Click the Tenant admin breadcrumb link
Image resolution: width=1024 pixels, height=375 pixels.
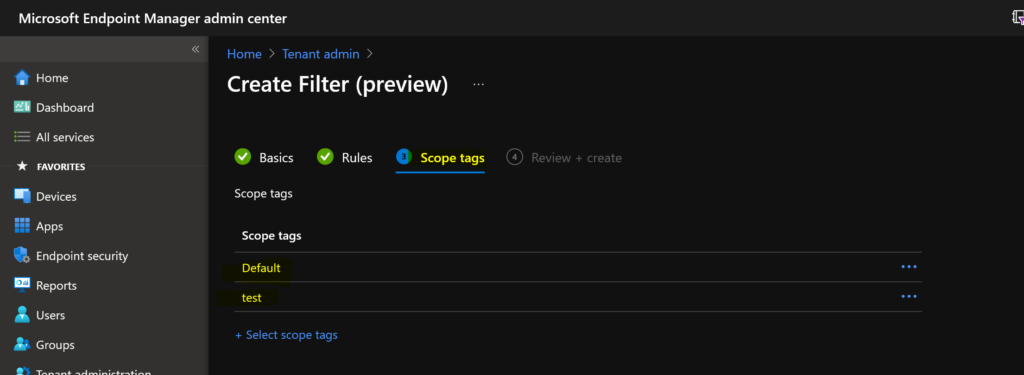321,54
